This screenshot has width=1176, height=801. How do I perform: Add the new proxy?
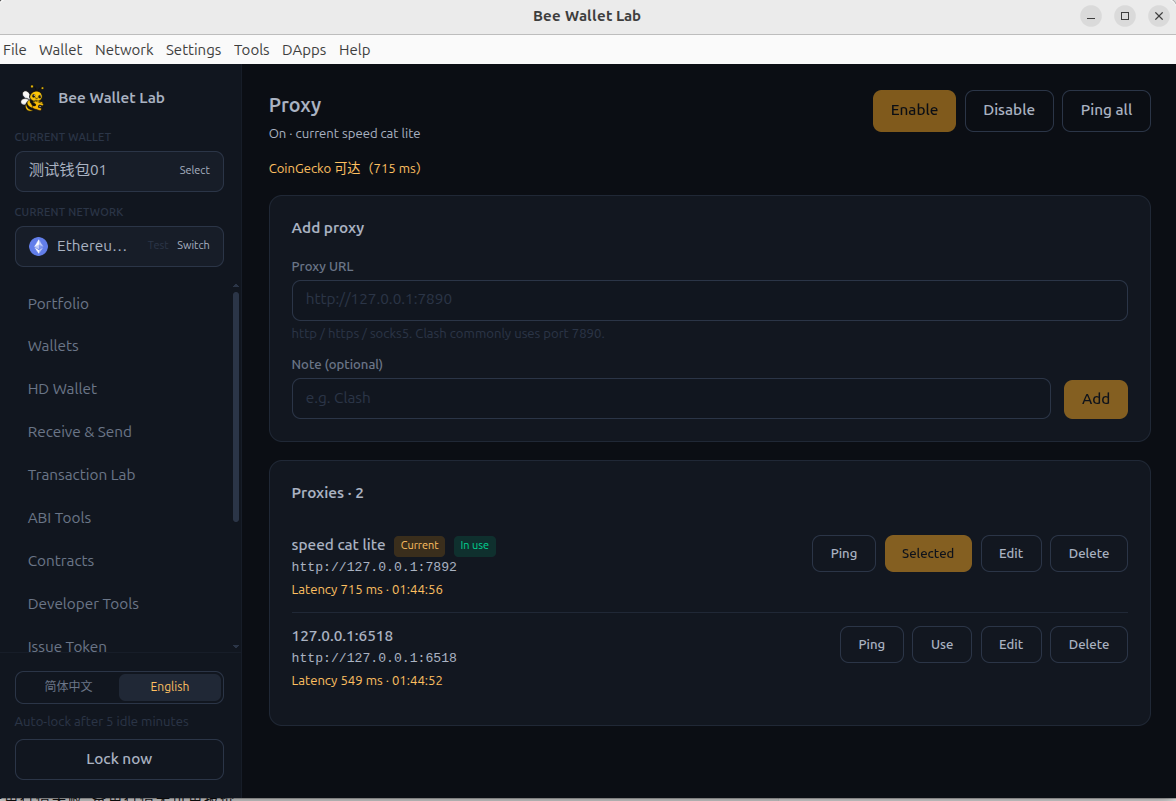click(1095, 399)
